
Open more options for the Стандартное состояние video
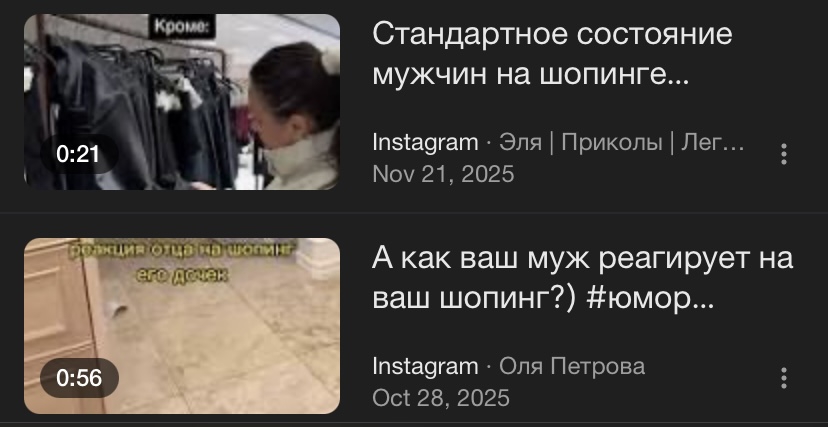(784, 154)
